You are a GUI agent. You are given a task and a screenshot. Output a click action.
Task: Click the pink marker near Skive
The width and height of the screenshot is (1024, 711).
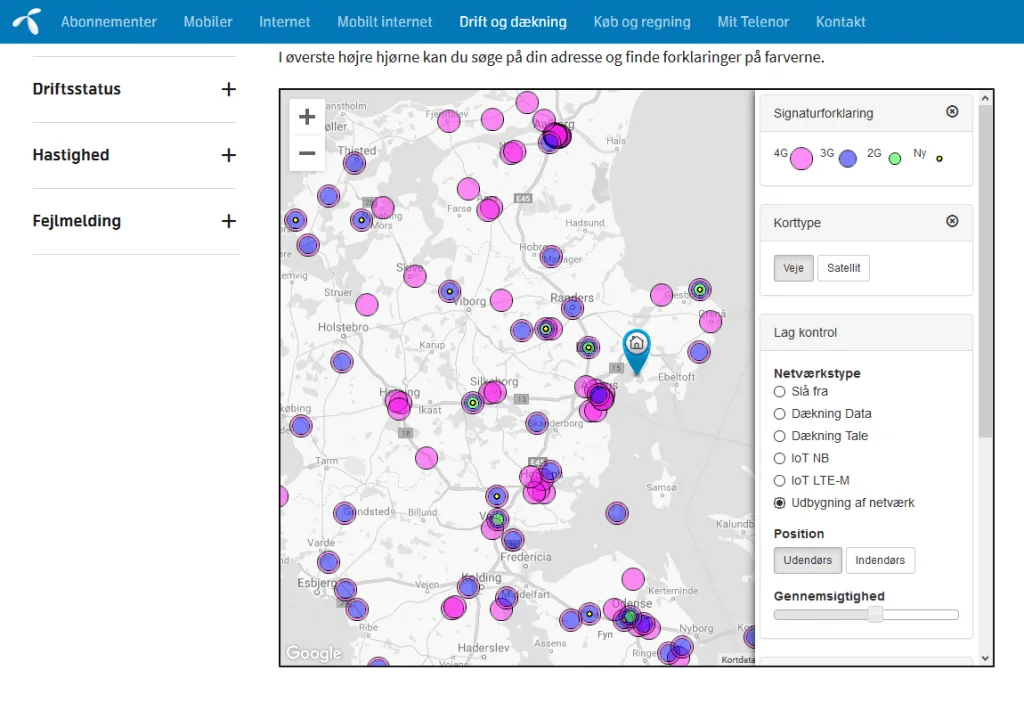click(x=414, y=276)
